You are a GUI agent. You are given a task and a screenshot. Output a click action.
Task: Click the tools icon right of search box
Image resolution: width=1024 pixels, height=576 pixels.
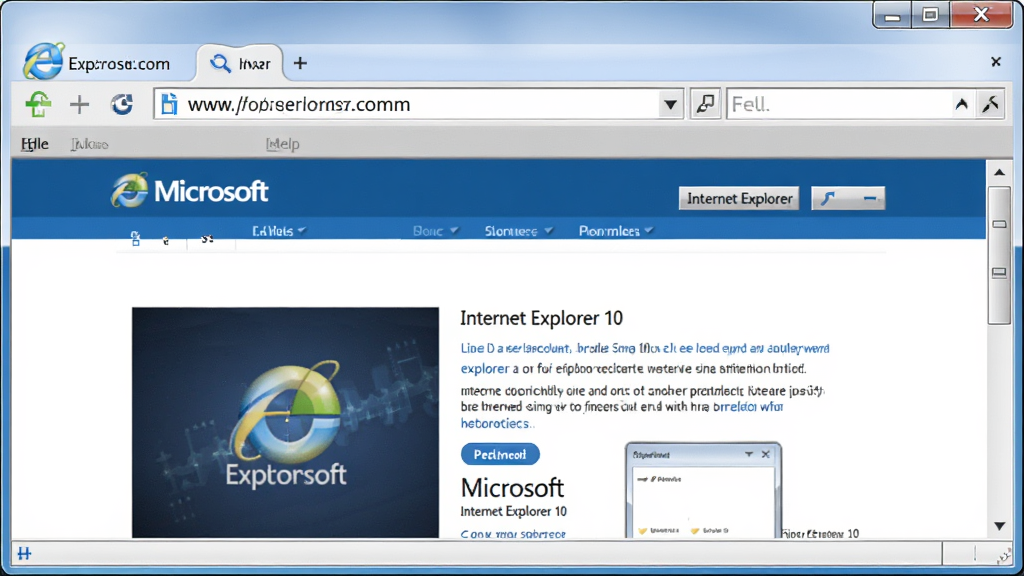click(991, 104)
